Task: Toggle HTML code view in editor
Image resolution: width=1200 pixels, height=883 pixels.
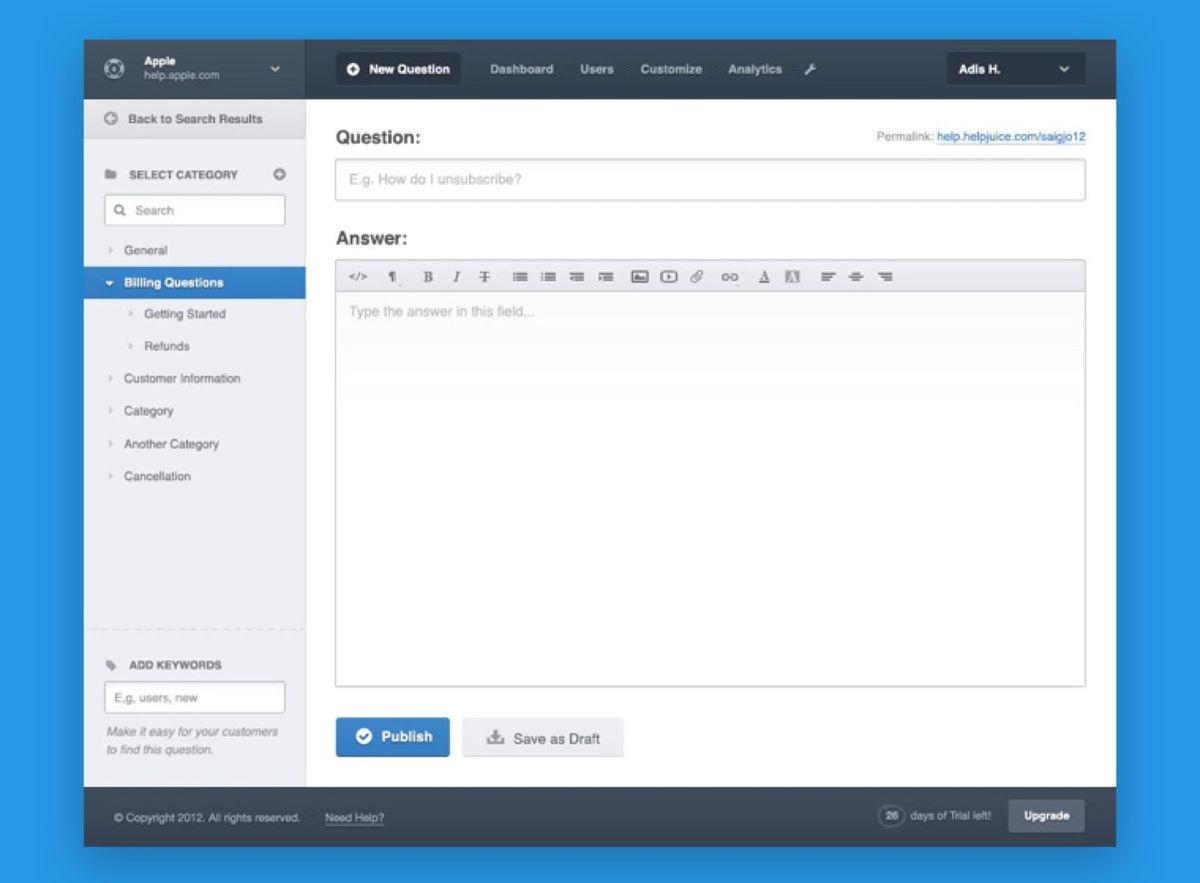Action: 357,277
